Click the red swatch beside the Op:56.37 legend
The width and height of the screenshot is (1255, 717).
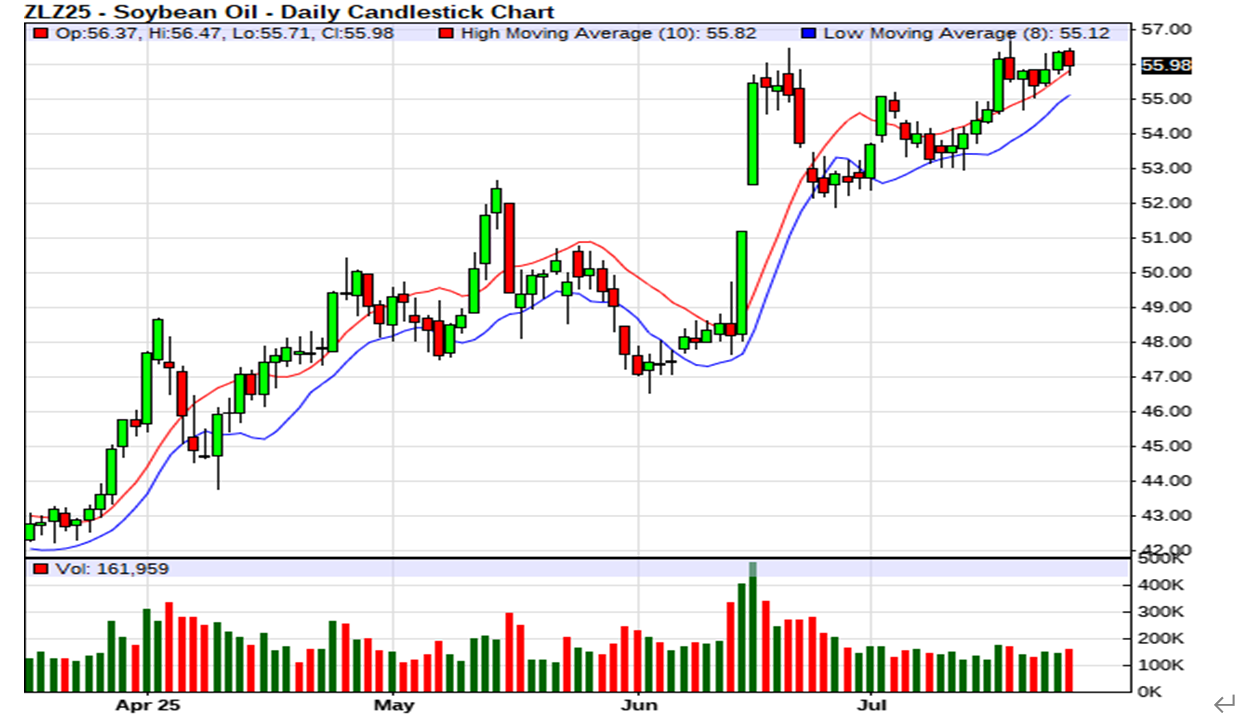(x=39, y=33)
